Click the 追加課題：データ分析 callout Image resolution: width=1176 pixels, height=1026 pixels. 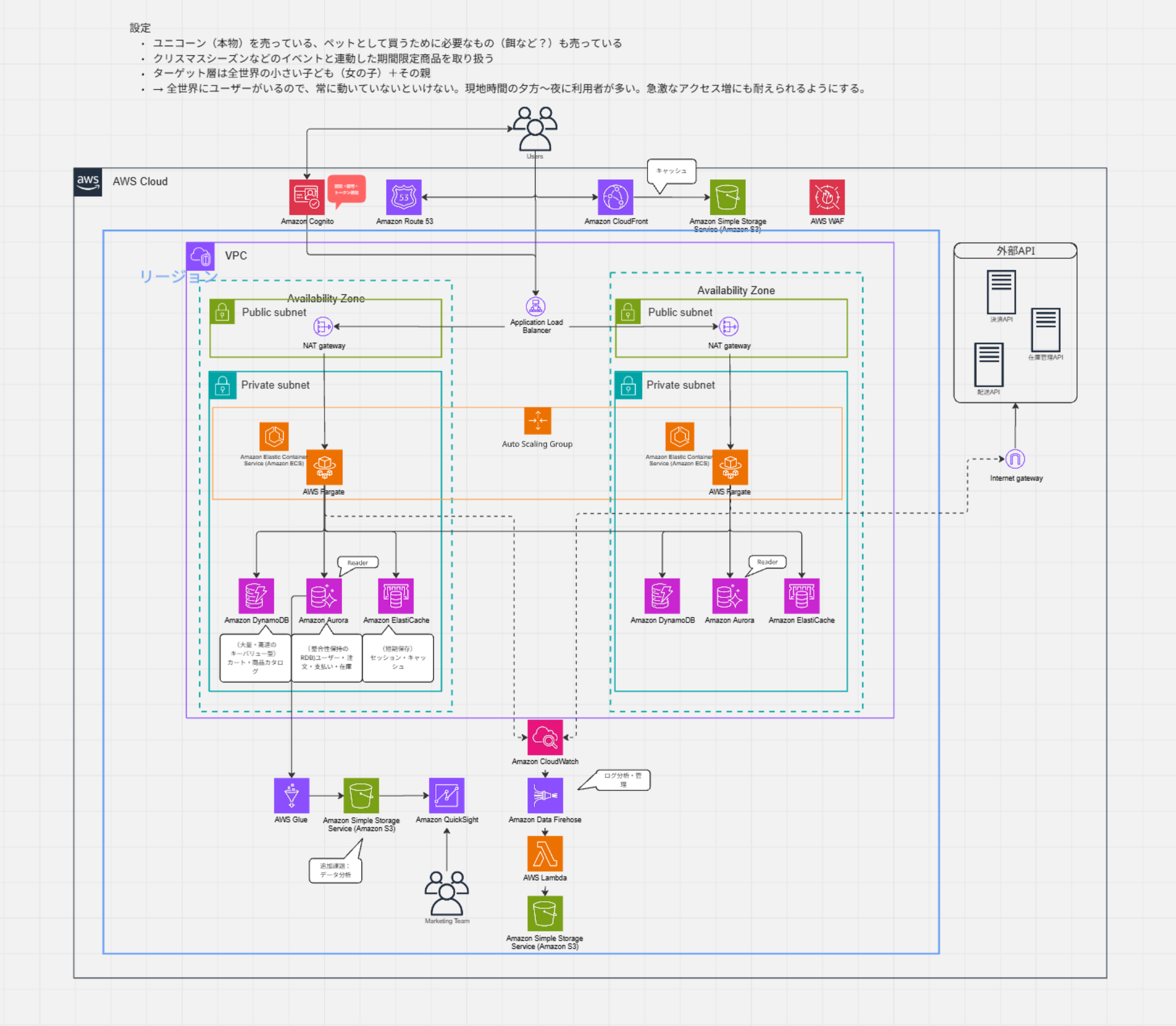(x=335, y=870)
